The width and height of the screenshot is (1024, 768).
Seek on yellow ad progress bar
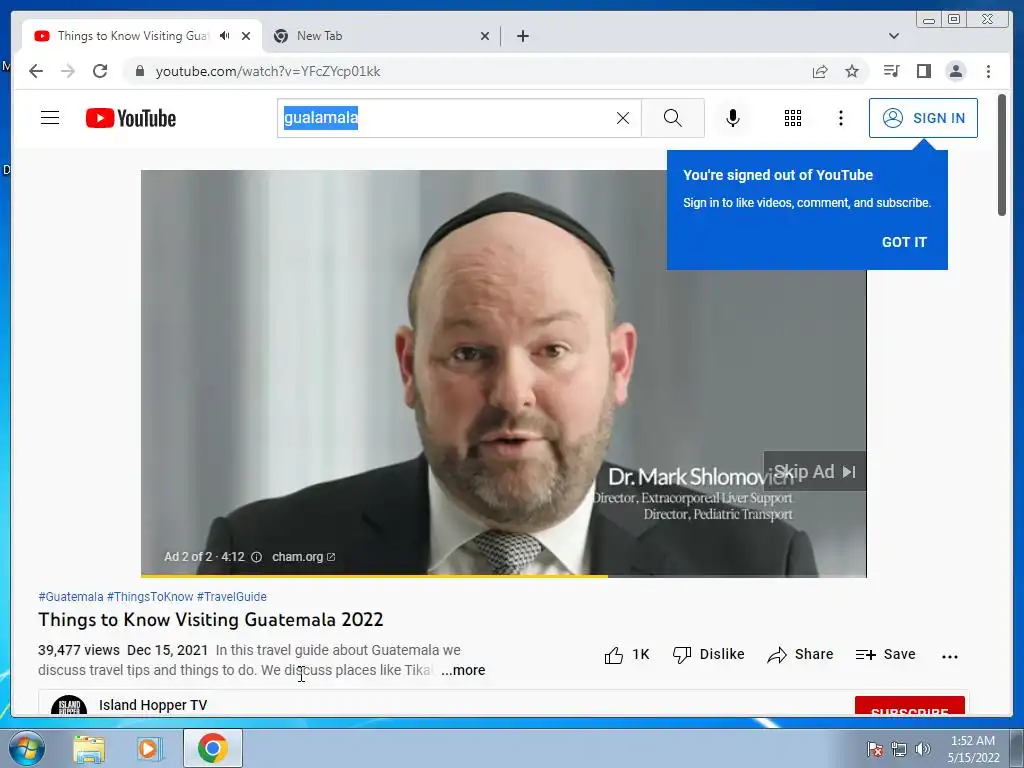pos(504,575)
